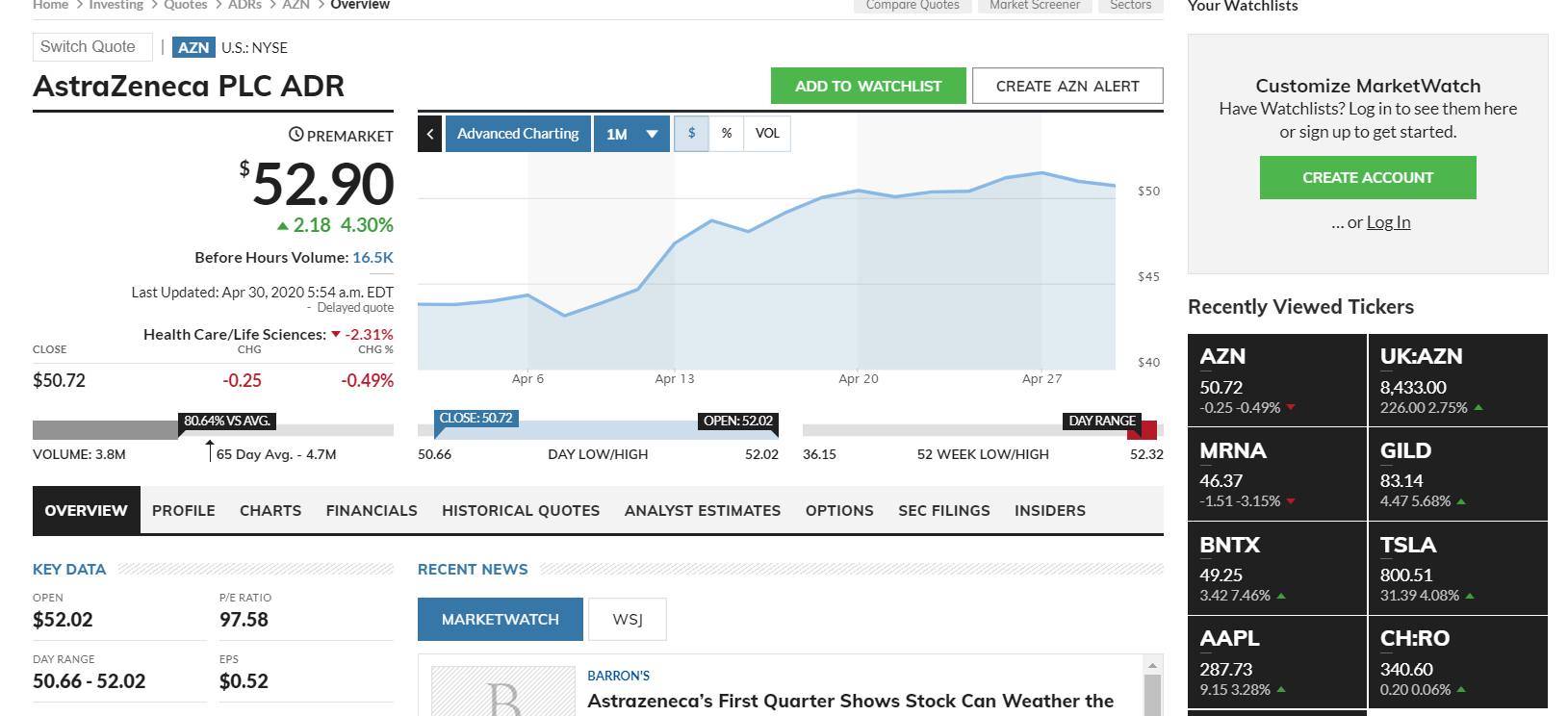Open the Financials tab
This screenshot has width=1568, height=716.
(x=372, y=510)
